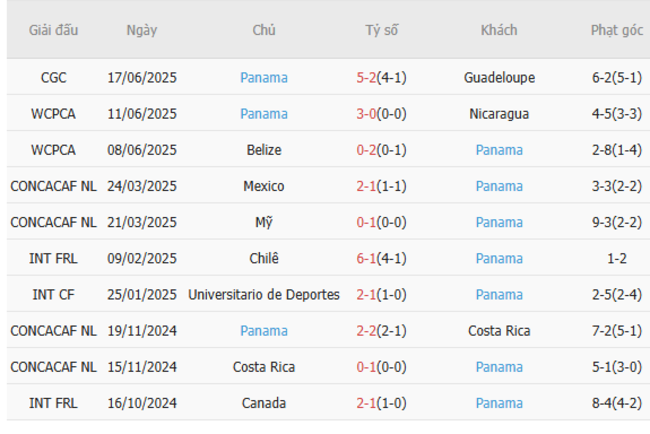Select the Universitario de Deportes team name
The width and height of the screenshot is (650, 434).
coord(264,295)
